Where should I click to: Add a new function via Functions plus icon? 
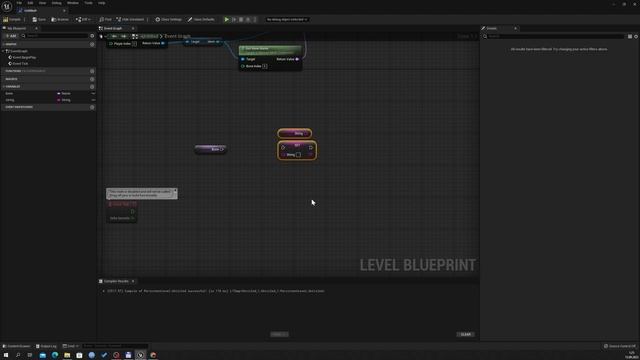pos(92,71)
